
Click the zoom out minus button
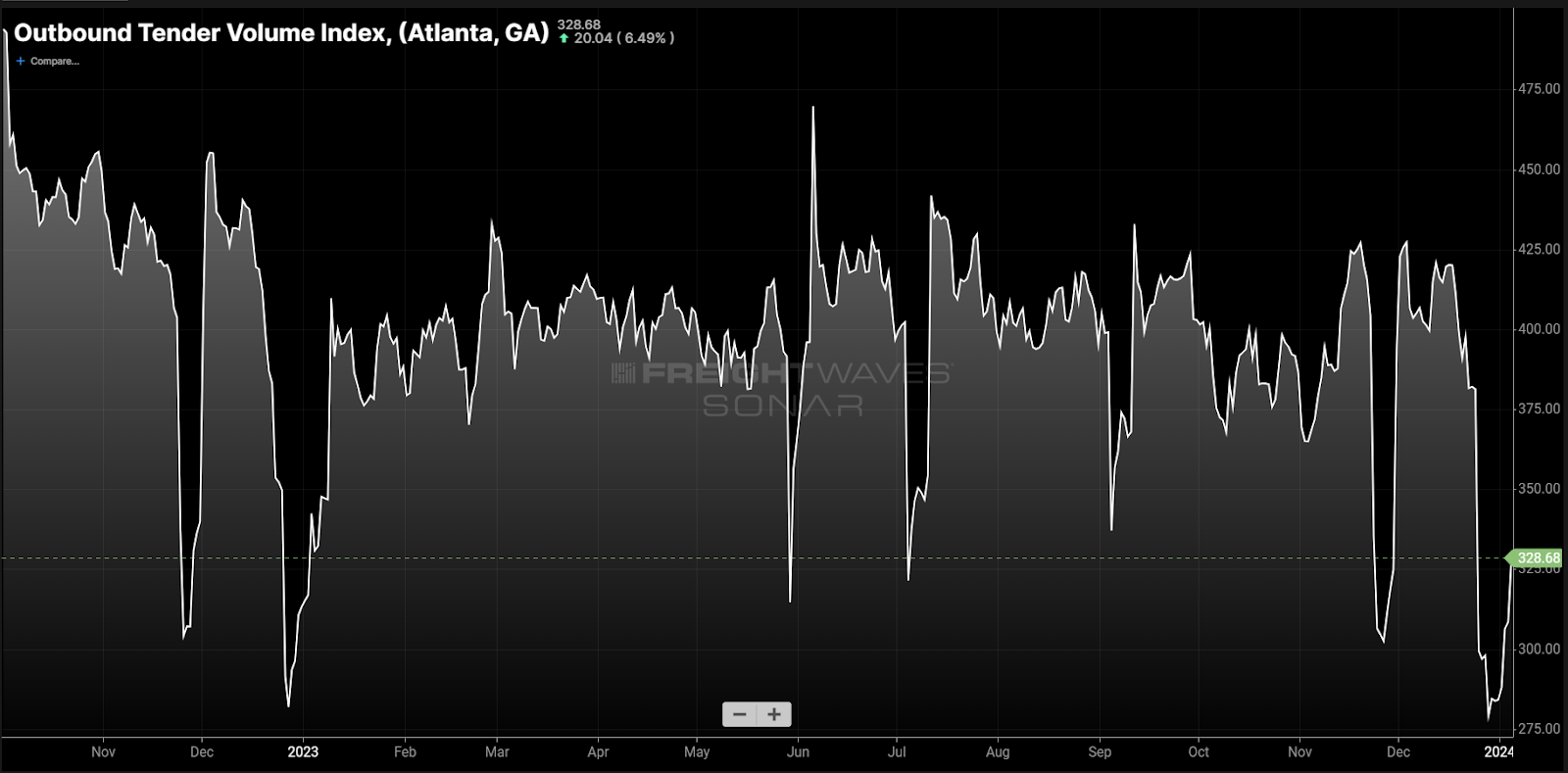coord(740,714)
